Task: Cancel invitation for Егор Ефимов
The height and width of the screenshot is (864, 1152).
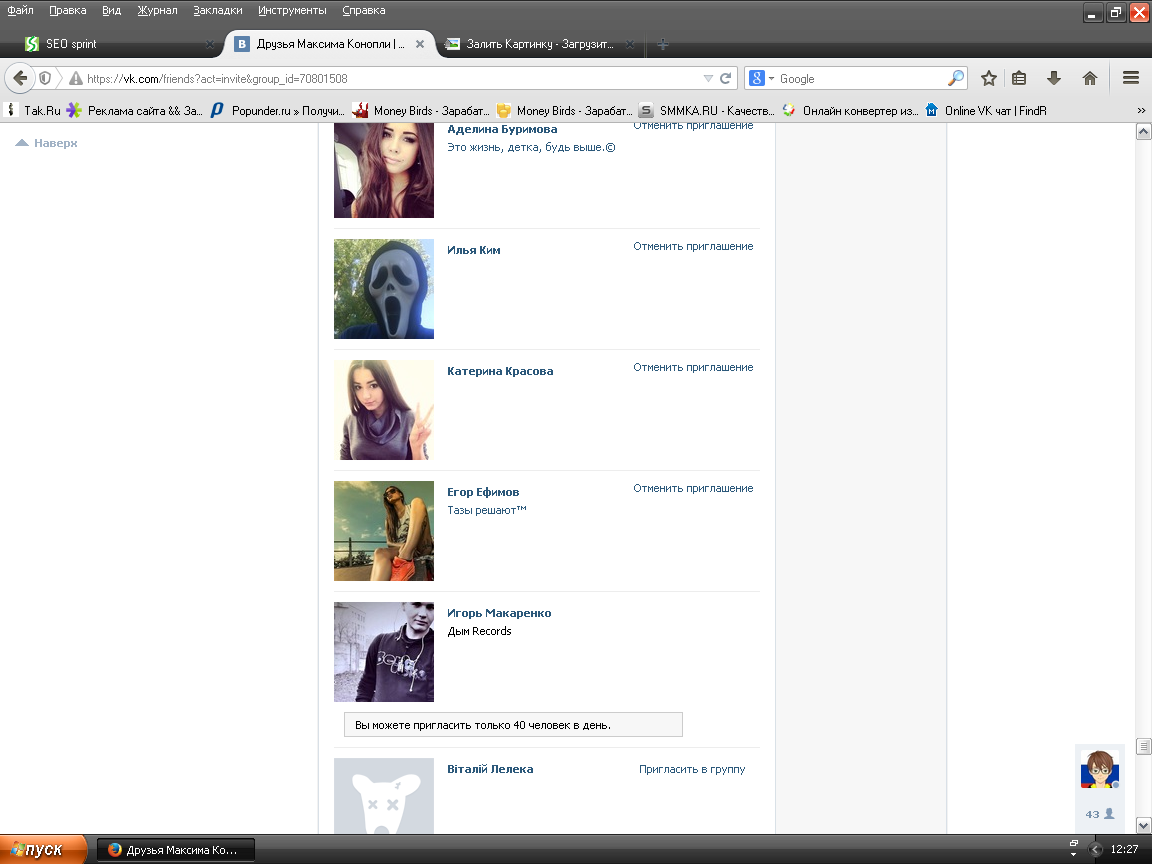Action: click(693, 488)
